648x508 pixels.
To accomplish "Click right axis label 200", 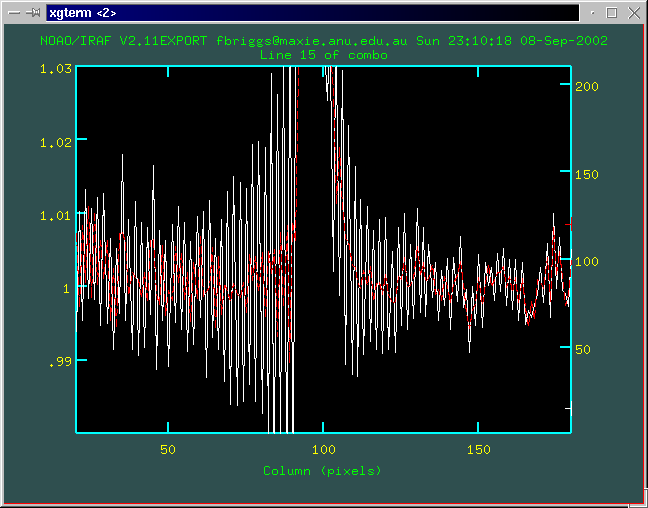I will click(587, 86).
